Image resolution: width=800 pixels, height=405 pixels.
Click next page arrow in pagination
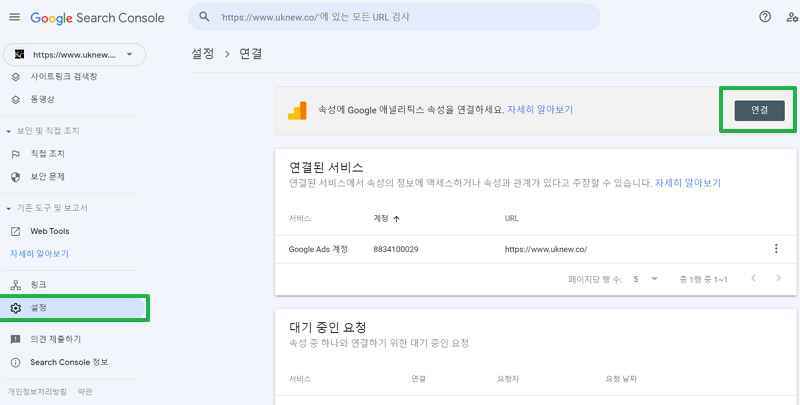click(x=779, y=279)
